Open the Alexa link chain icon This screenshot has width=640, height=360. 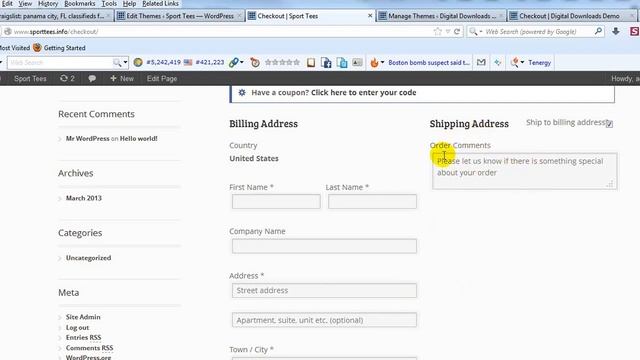(233, 62)
